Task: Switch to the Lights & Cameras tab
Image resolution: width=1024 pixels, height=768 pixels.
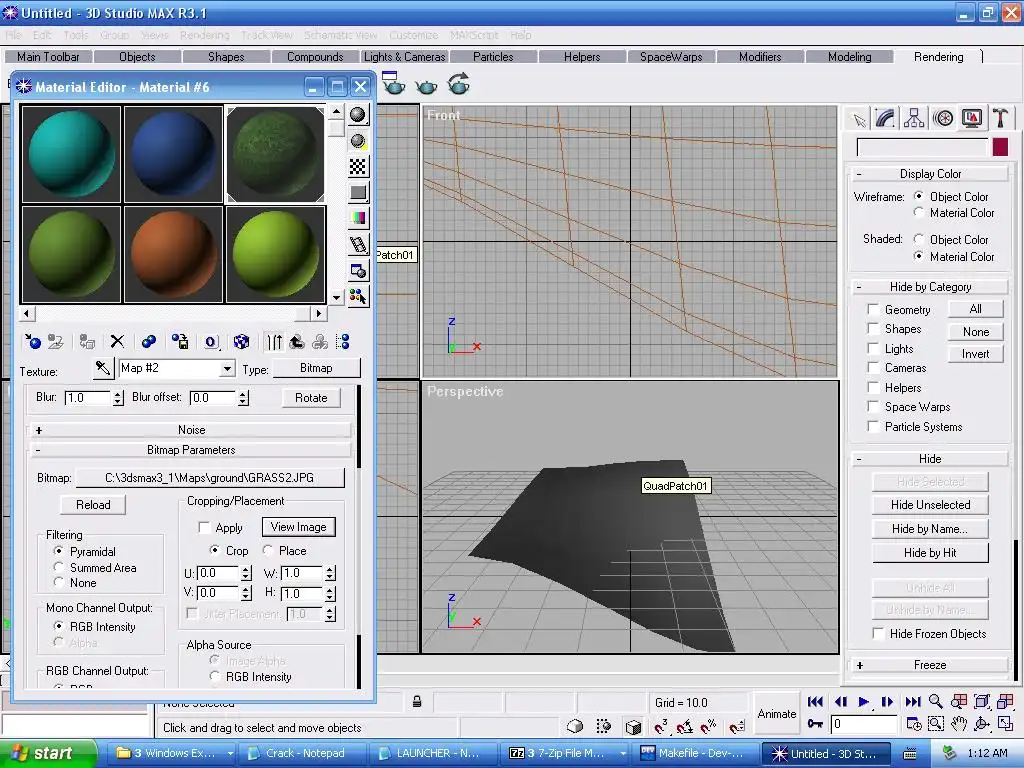Action: pyautogui.click(x=404, y=57)
